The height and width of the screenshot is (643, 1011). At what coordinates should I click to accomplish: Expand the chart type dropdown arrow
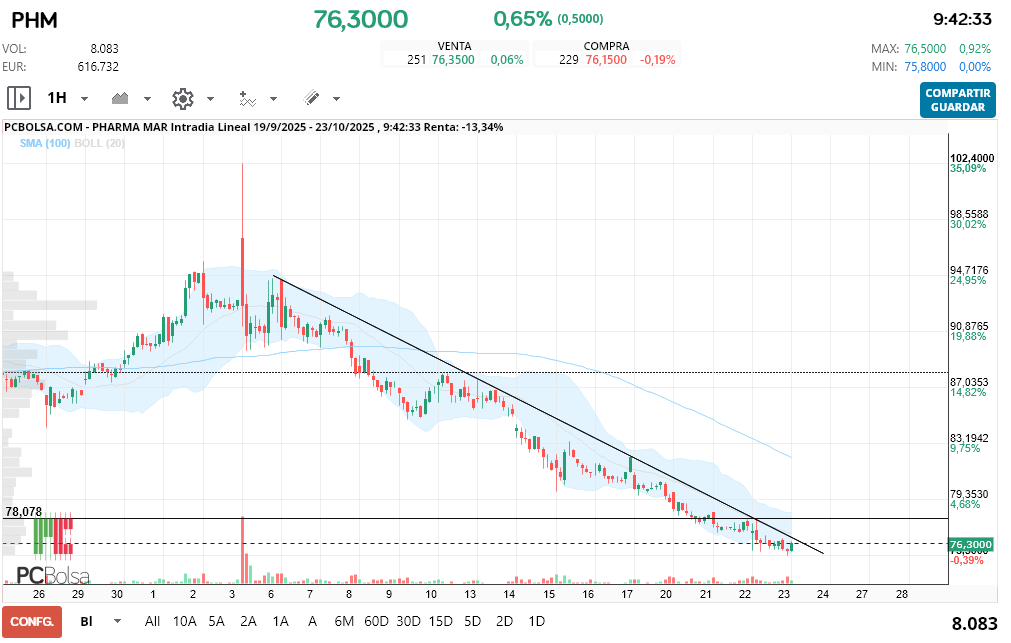click(147, 99)
